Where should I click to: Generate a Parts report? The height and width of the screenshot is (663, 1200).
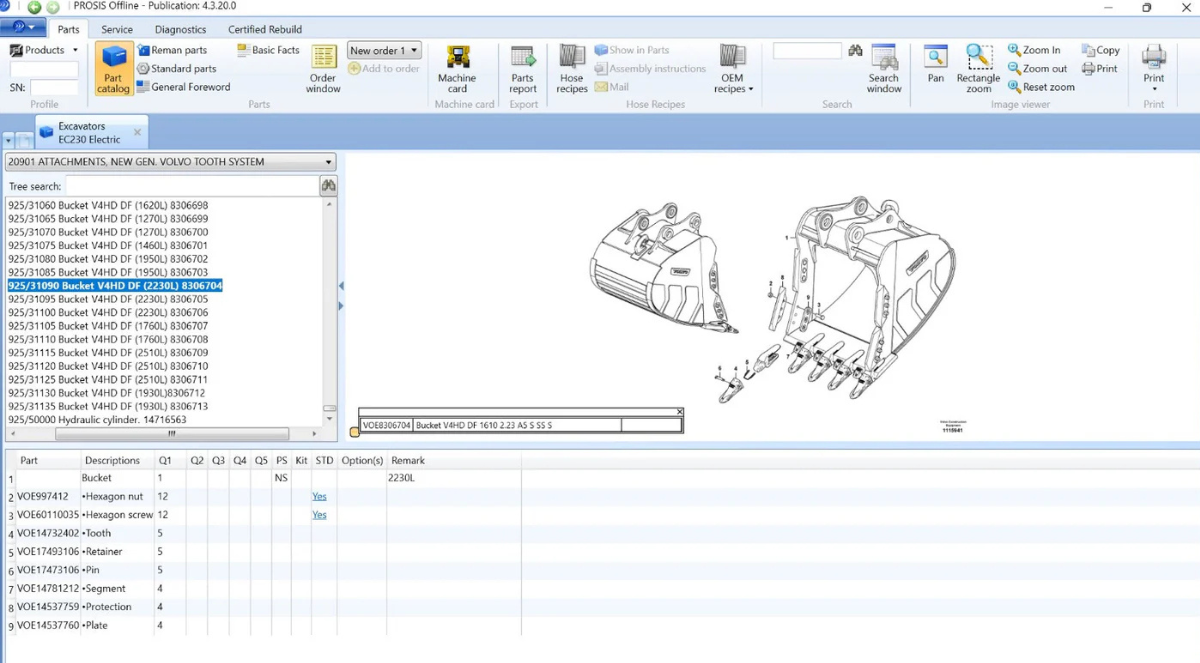[x=523, y=69]
